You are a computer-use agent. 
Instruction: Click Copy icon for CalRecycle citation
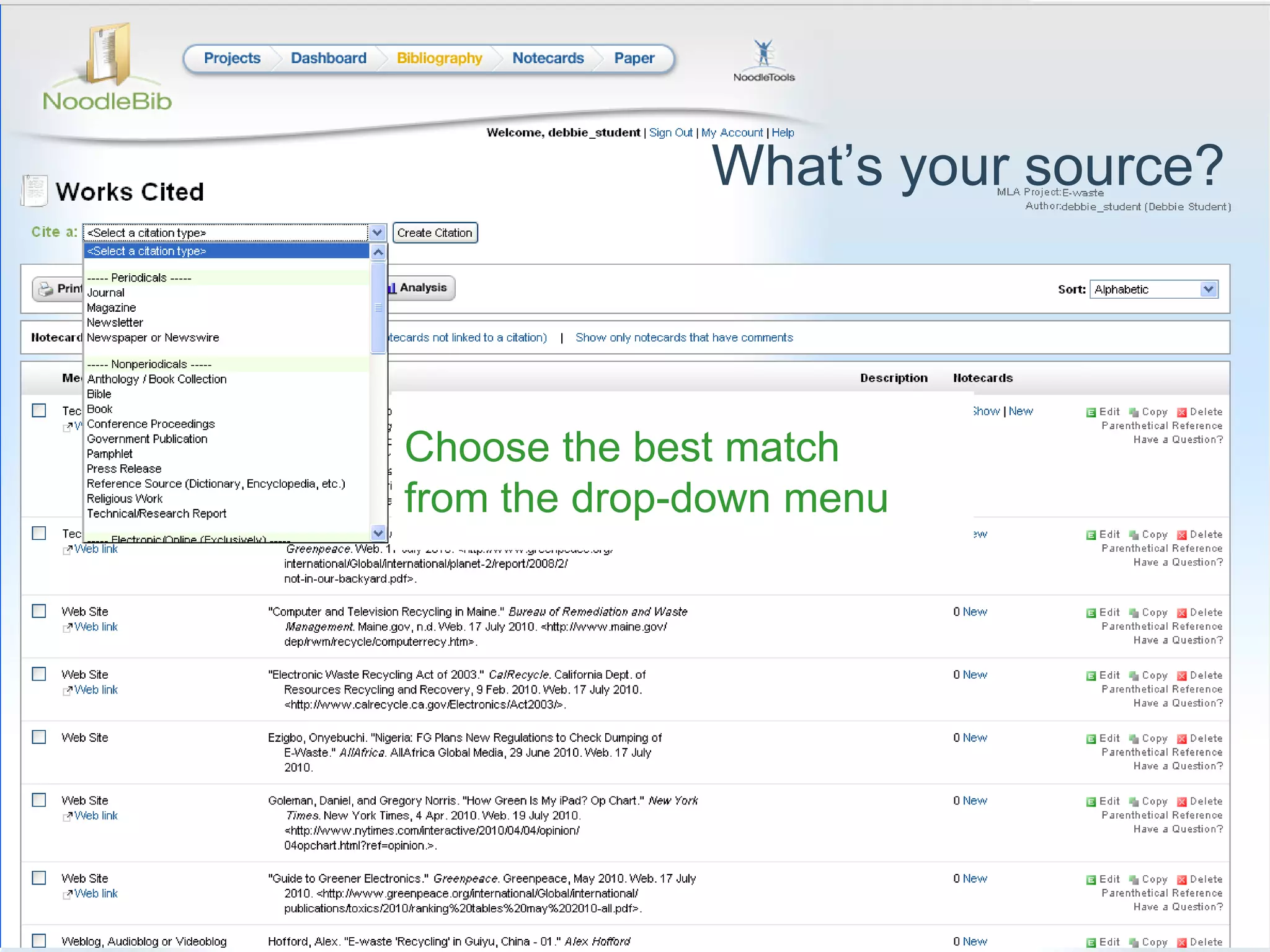click(x=1134, y=676)
